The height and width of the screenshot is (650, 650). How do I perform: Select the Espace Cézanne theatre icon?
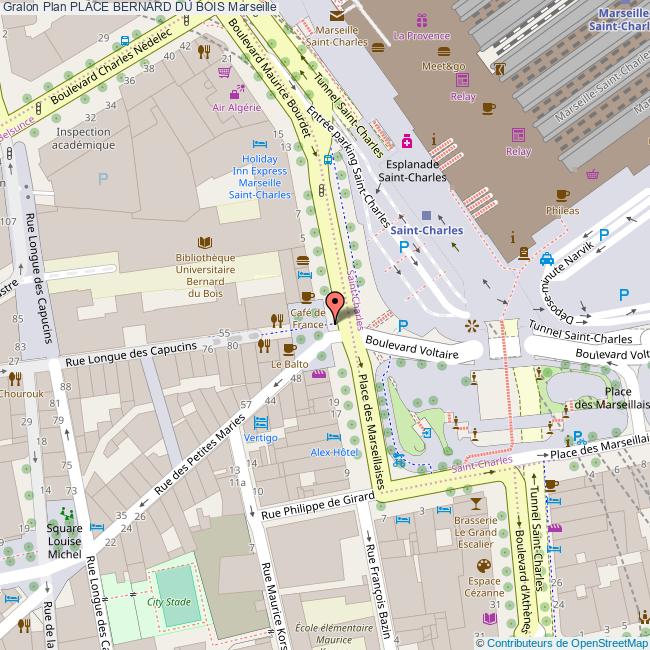[484, 565]
